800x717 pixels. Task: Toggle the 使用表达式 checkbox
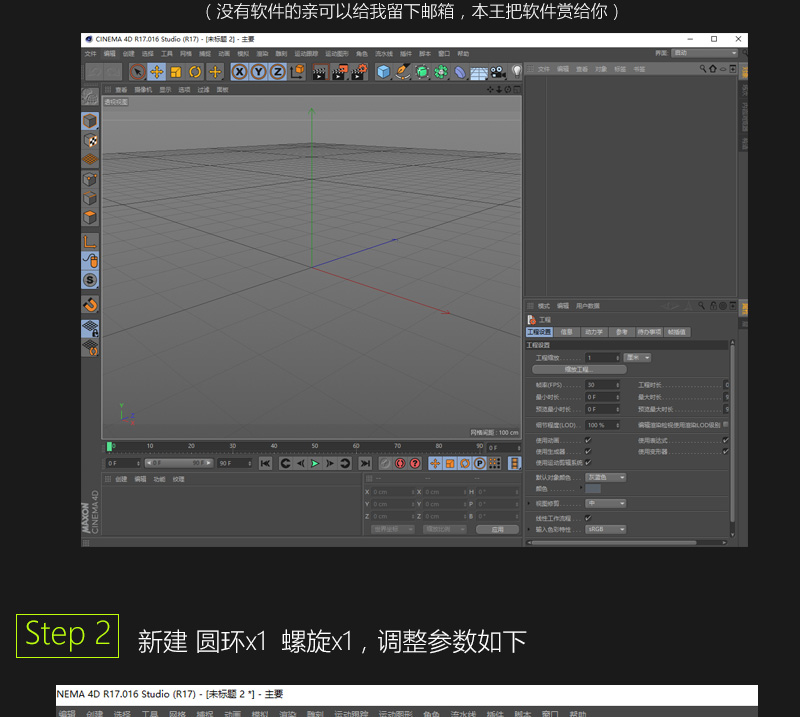tap(726, 440)
